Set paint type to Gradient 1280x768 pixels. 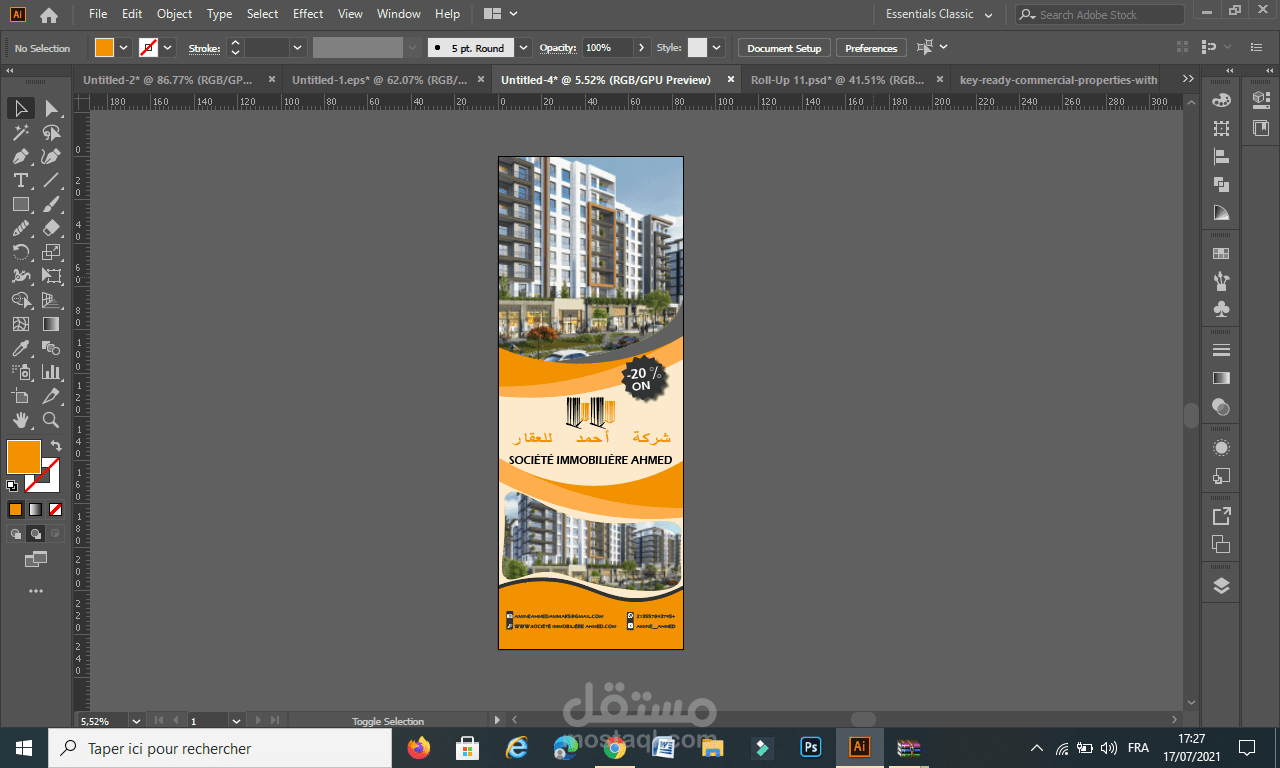pos(35,509)
